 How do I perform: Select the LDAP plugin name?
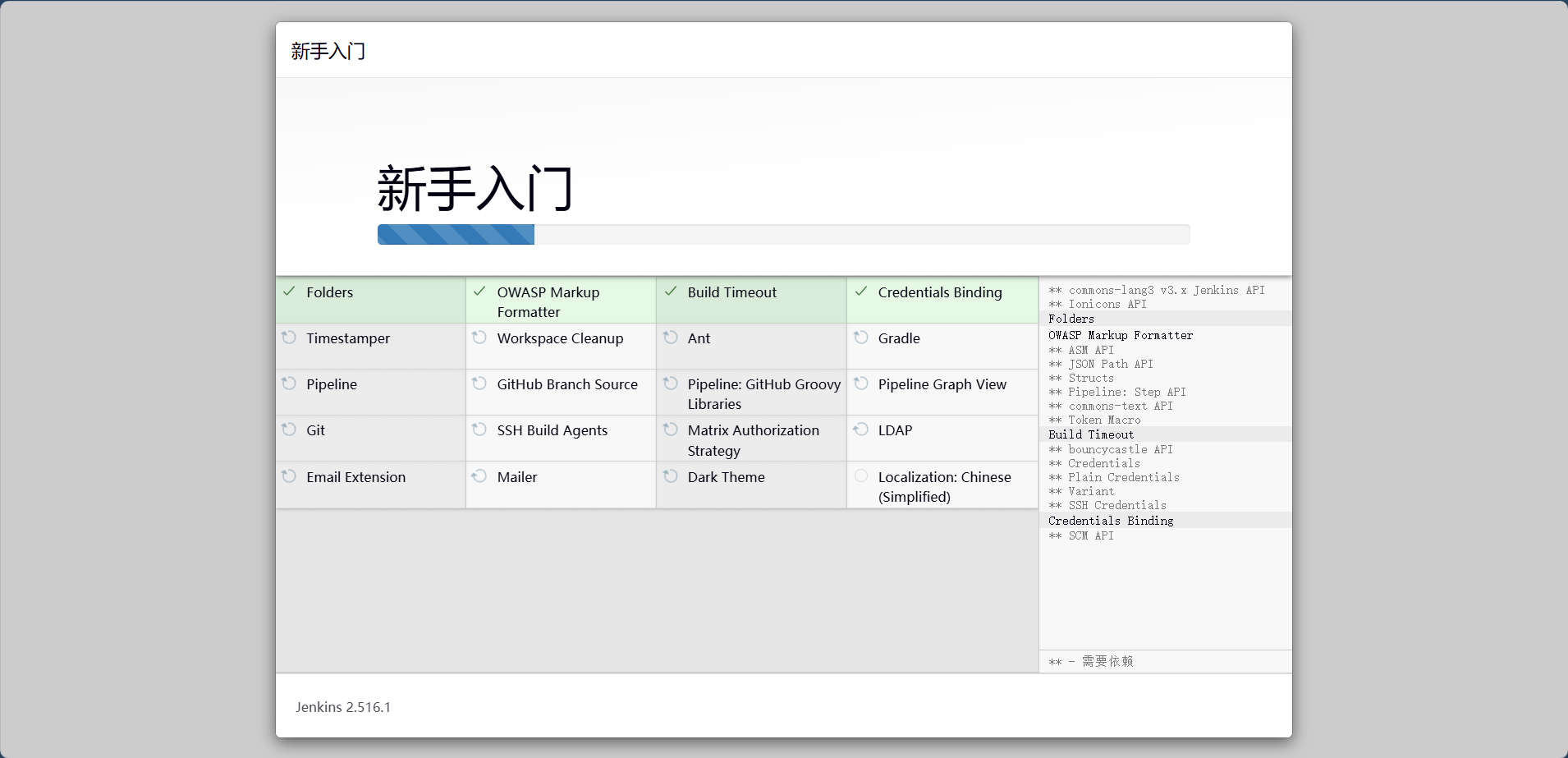(x=895, y=430)
